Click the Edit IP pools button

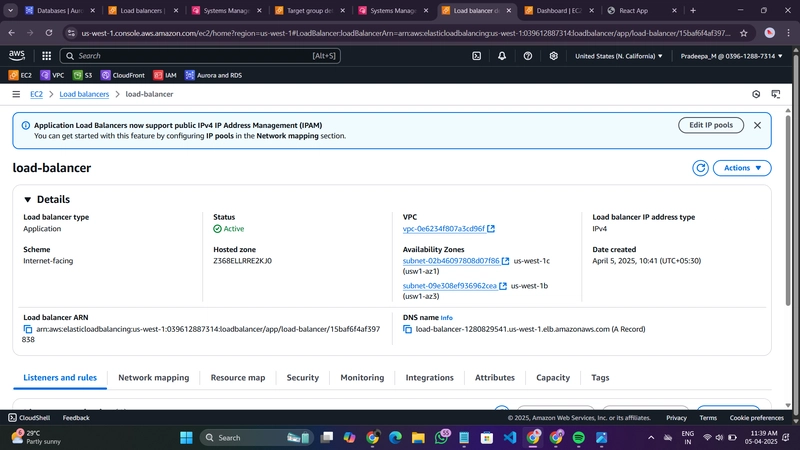[x=711, y=125]
